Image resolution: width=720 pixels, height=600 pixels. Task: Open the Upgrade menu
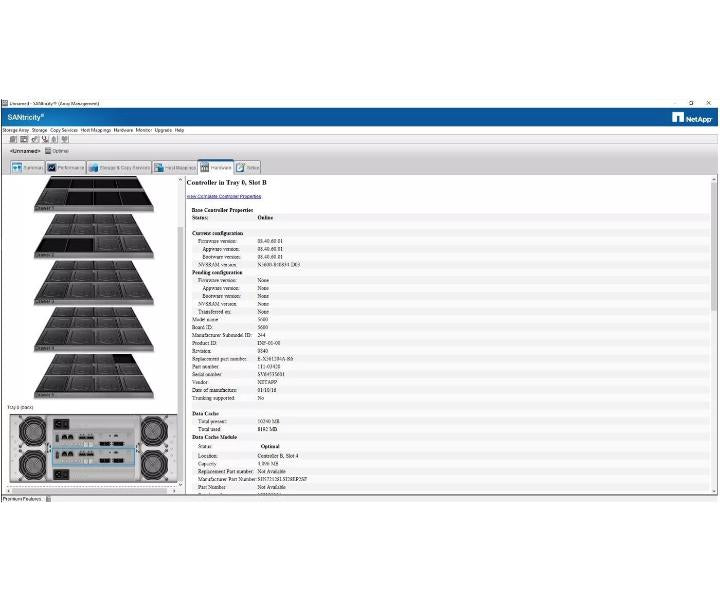coord(163,130)
